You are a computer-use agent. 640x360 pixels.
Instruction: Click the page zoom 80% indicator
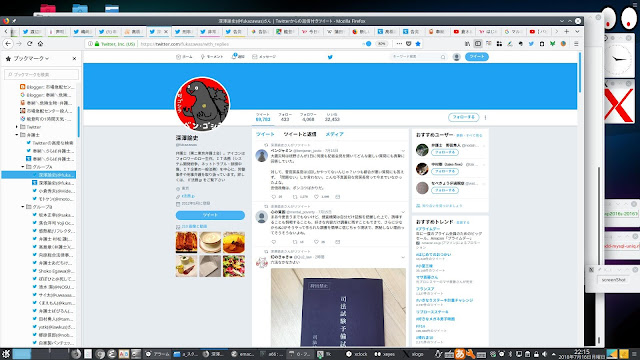click(381, 44)
